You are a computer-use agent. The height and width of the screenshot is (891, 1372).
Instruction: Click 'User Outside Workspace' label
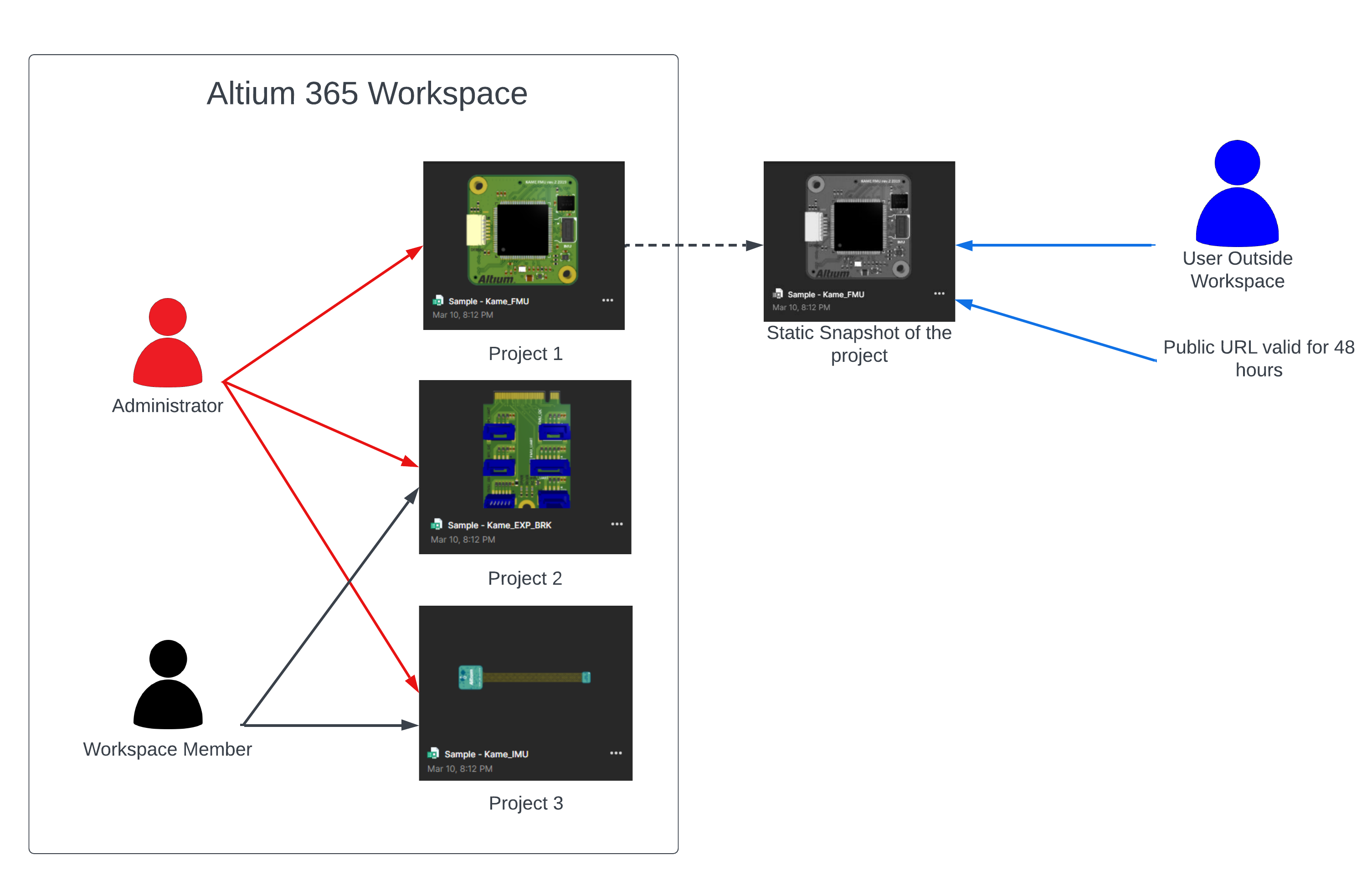point(1238,269)
